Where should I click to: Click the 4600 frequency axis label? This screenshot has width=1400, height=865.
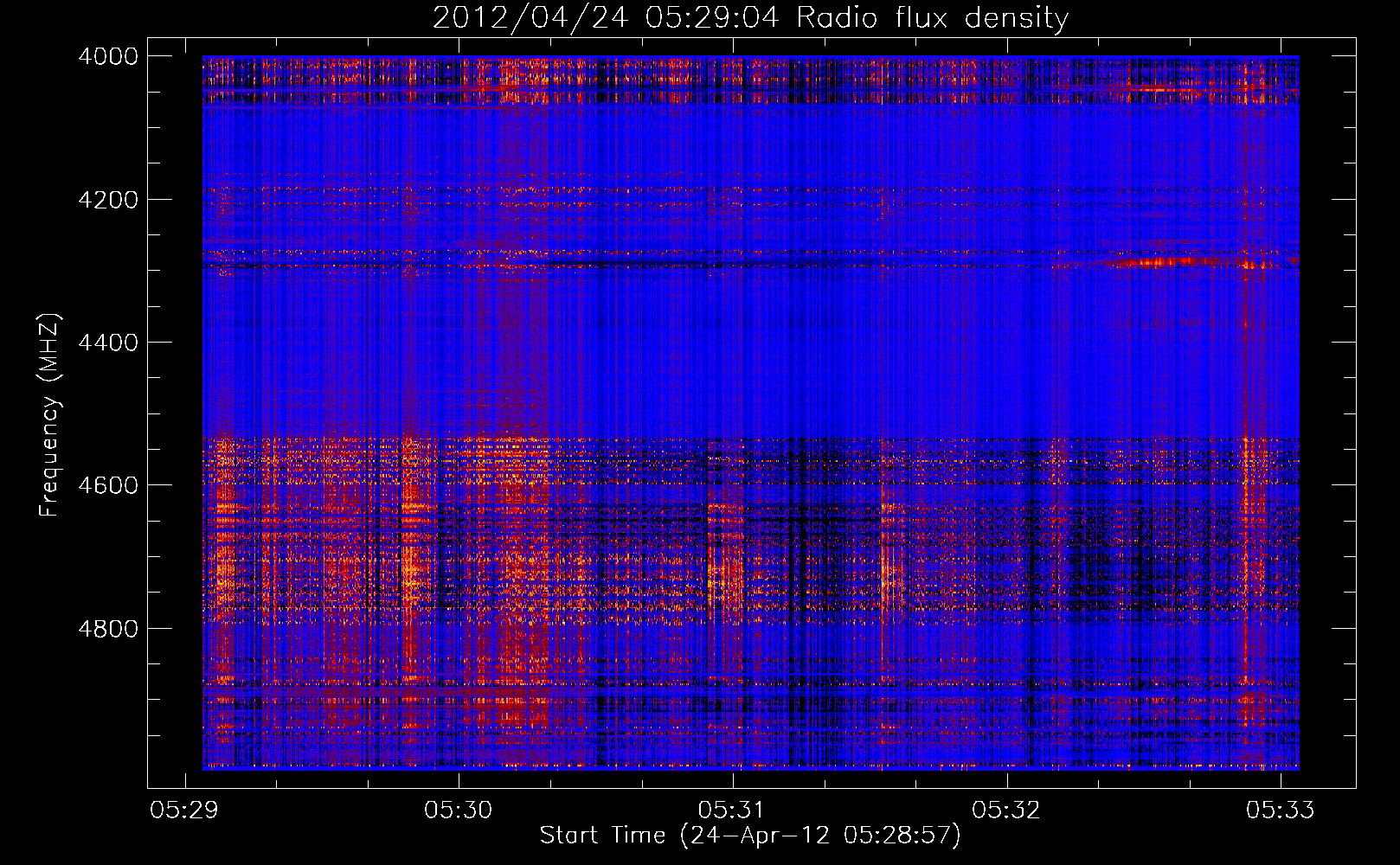(108, 485)
